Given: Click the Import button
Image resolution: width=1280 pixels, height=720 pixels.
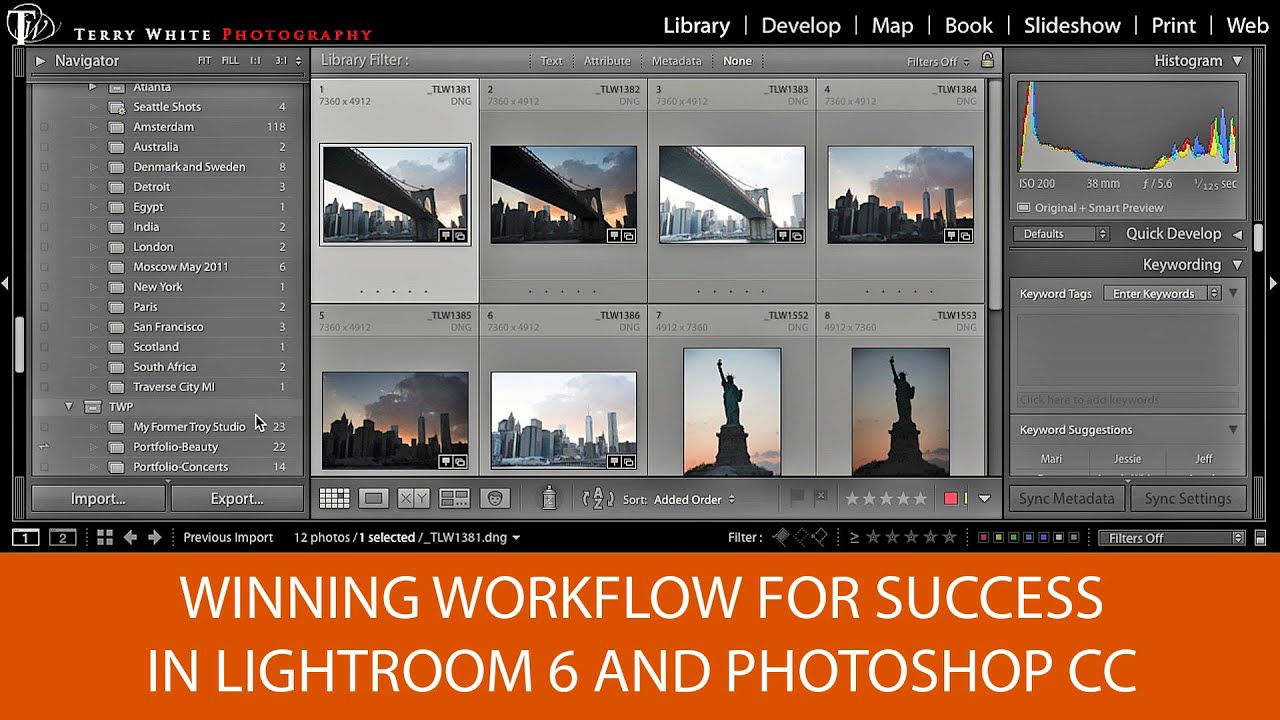Looking at the screenshot, I should click(x=98, y=498).
